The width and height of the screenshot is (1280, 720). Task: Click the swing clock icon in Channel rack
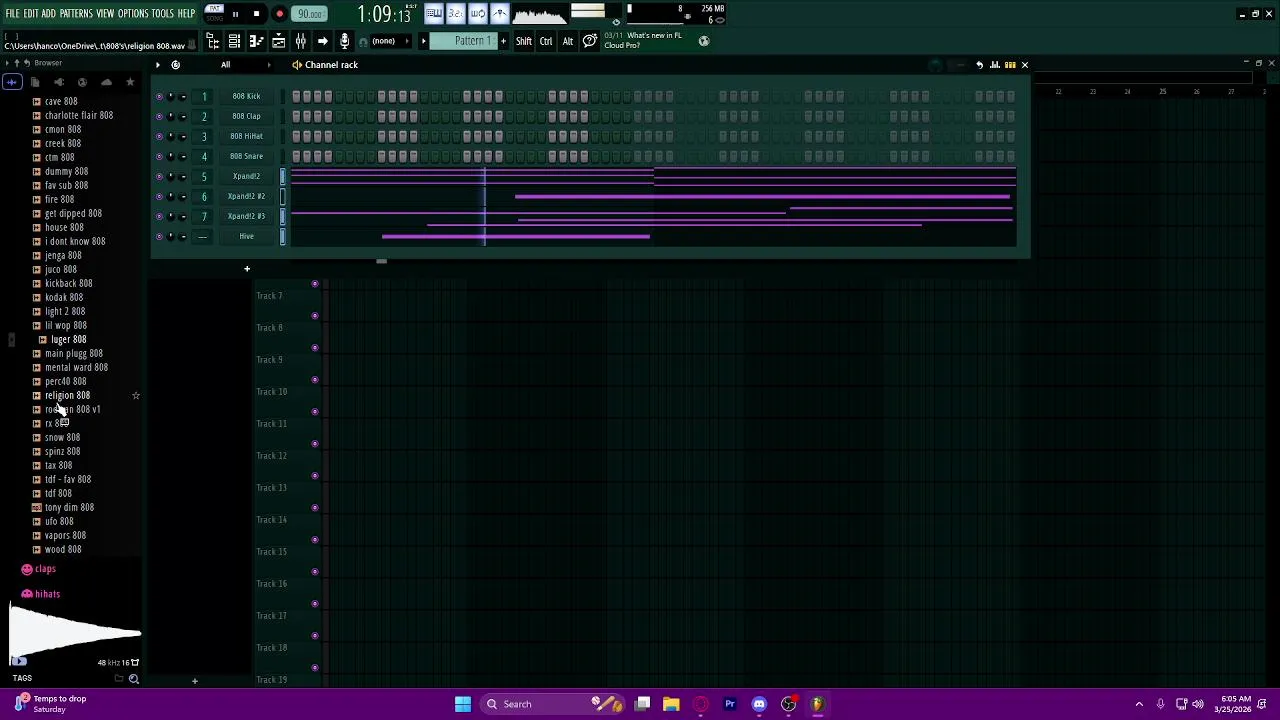[x=175, y=65]
